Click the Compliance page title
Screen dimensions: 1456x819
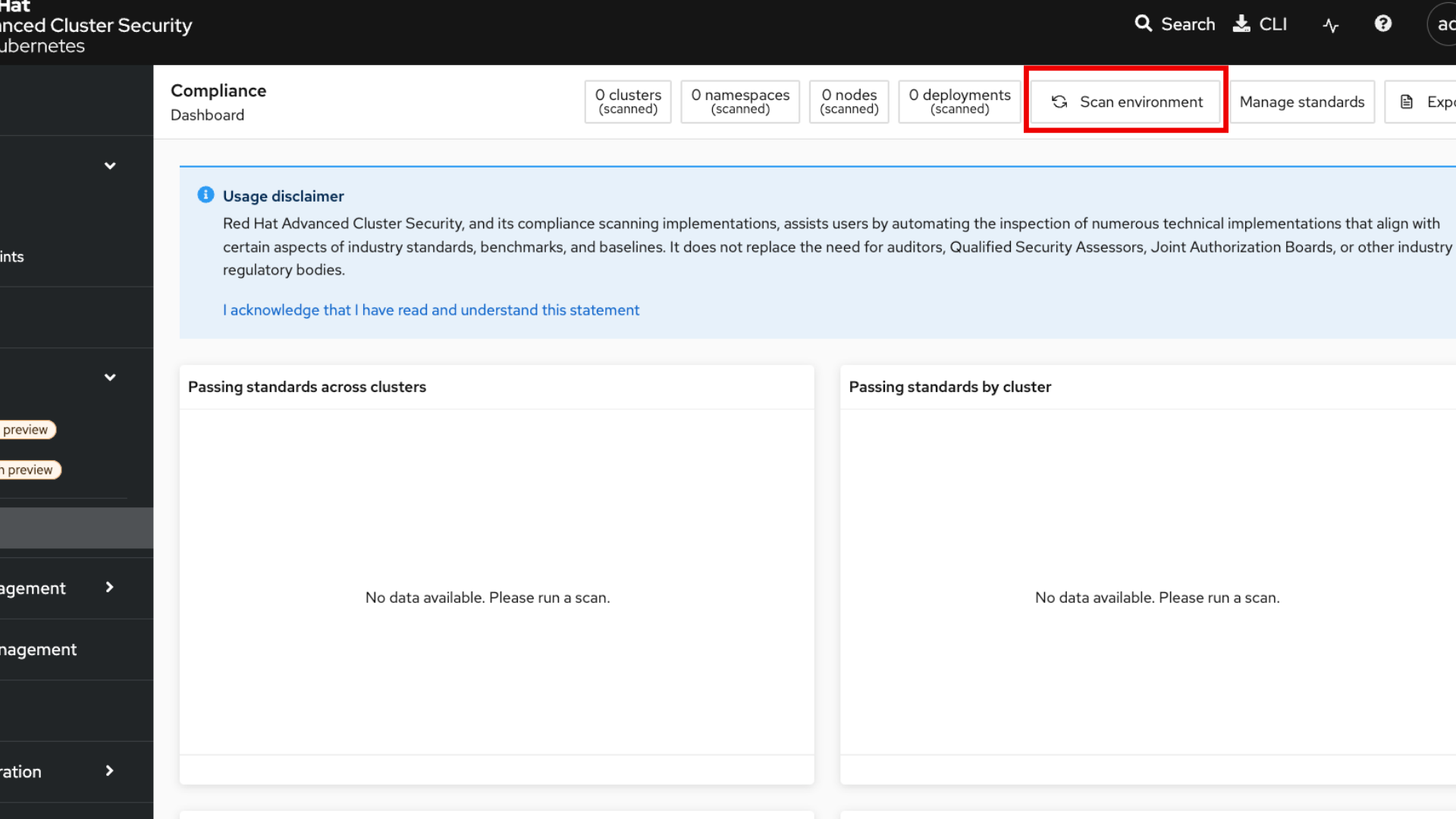pos(218,90)
